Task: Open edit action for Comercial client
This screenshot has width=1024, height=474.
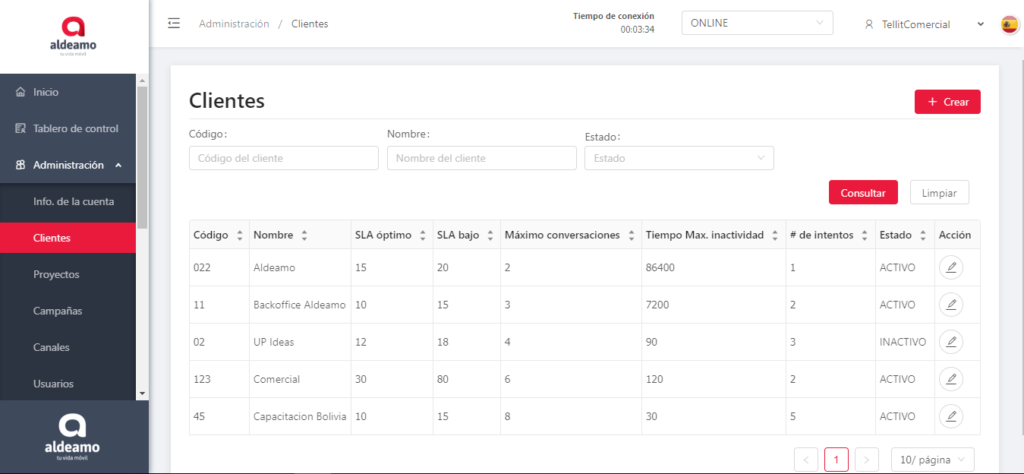Action: (951, 379)
